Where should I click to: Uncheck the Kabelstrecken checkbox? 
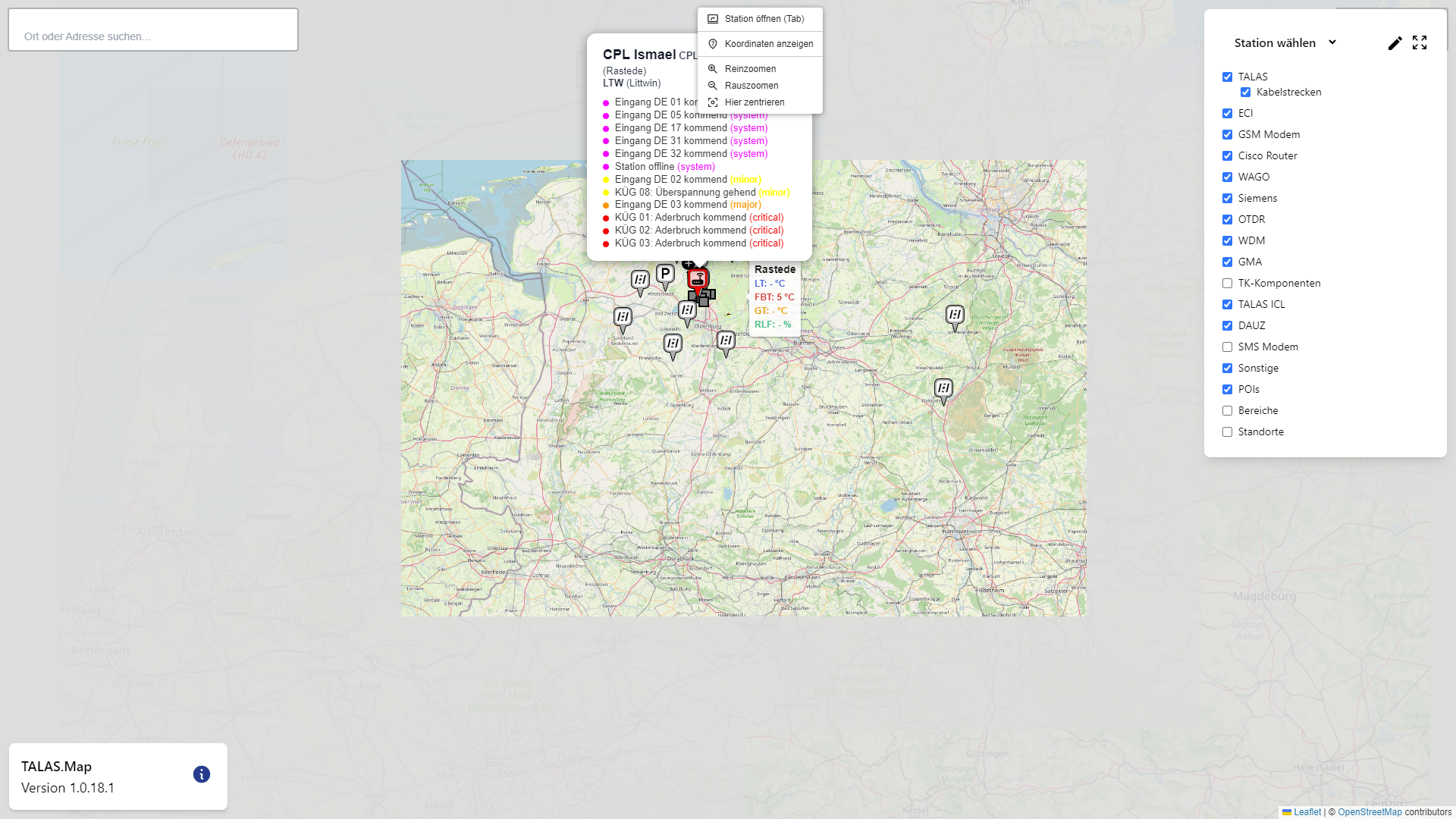1245,93
